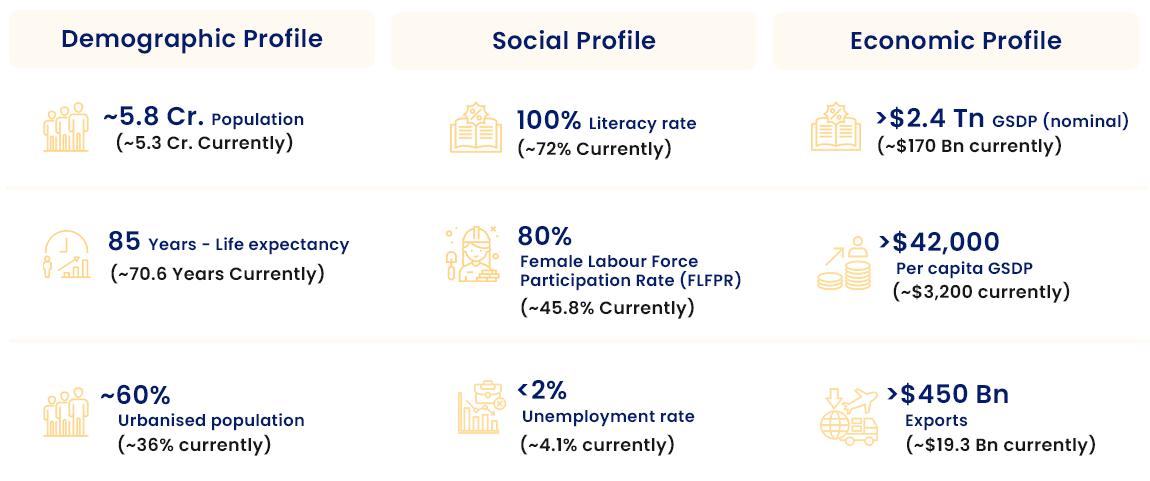This screenshot has width=1150, height=481.
Task: Select the Economic Profile header
Action: click(x=956, y=40)
